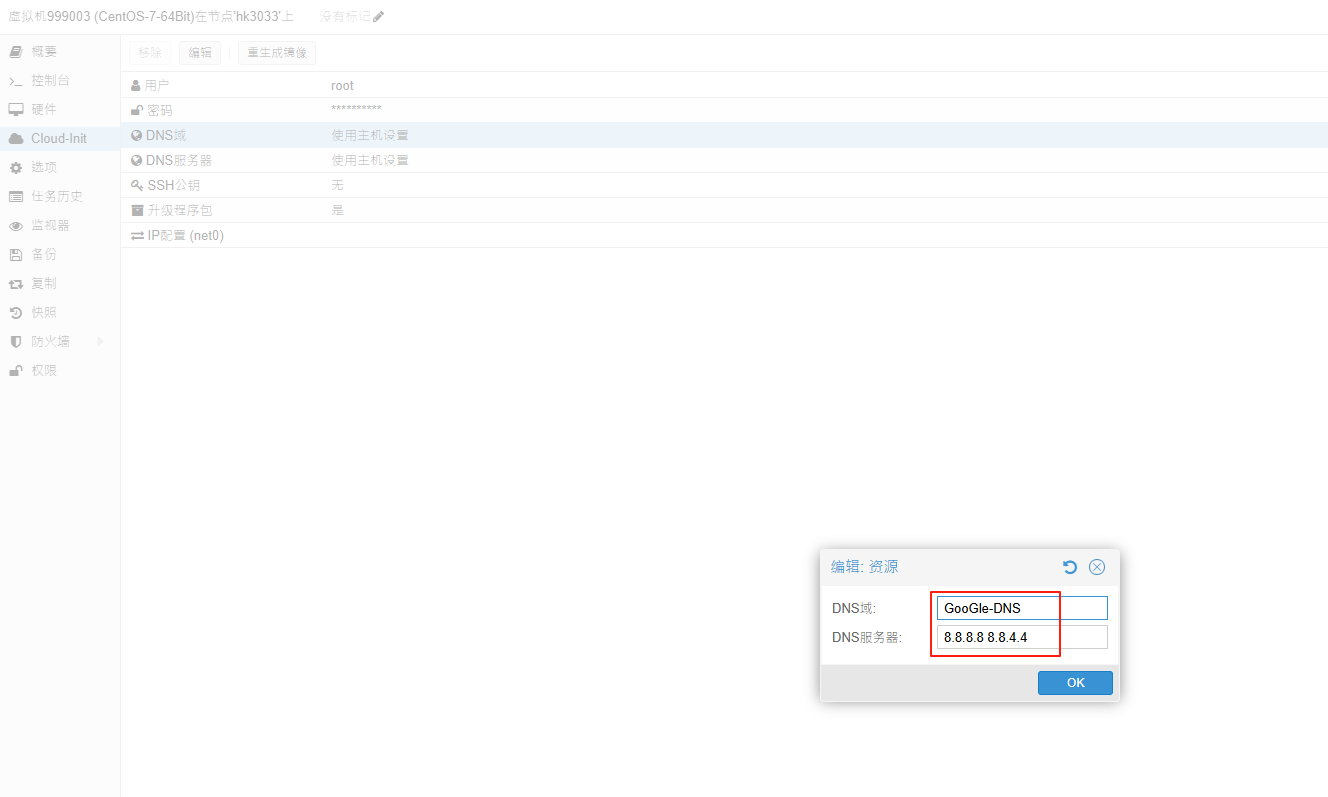Go to the 复制 replication section
The width and height of the screenshot is (1328, 797).
pyautogui.click(x=43, y=284)
